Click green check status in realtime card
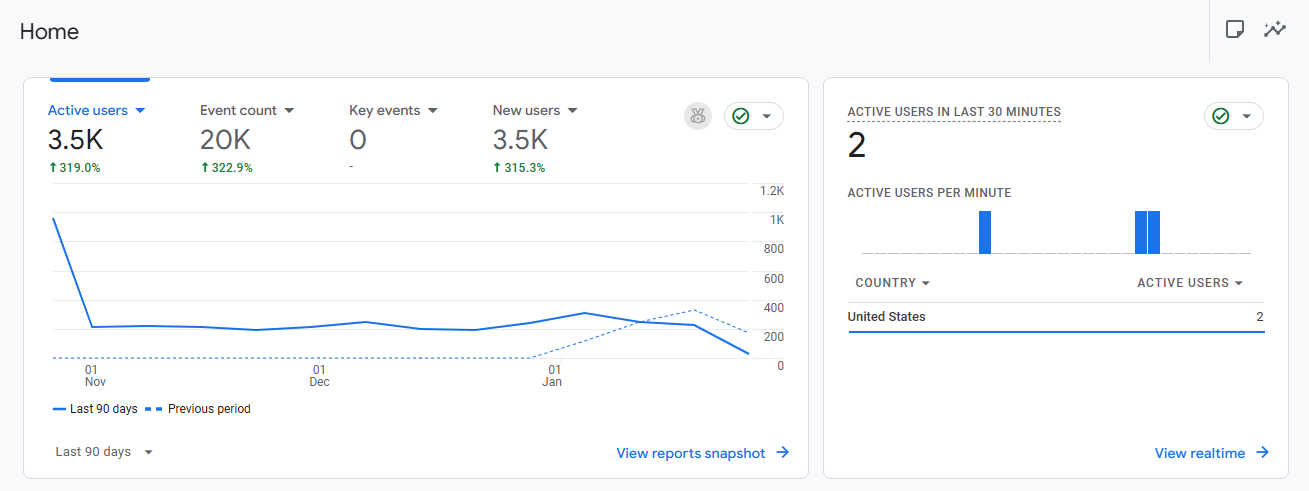 [x=1221, y=116]
